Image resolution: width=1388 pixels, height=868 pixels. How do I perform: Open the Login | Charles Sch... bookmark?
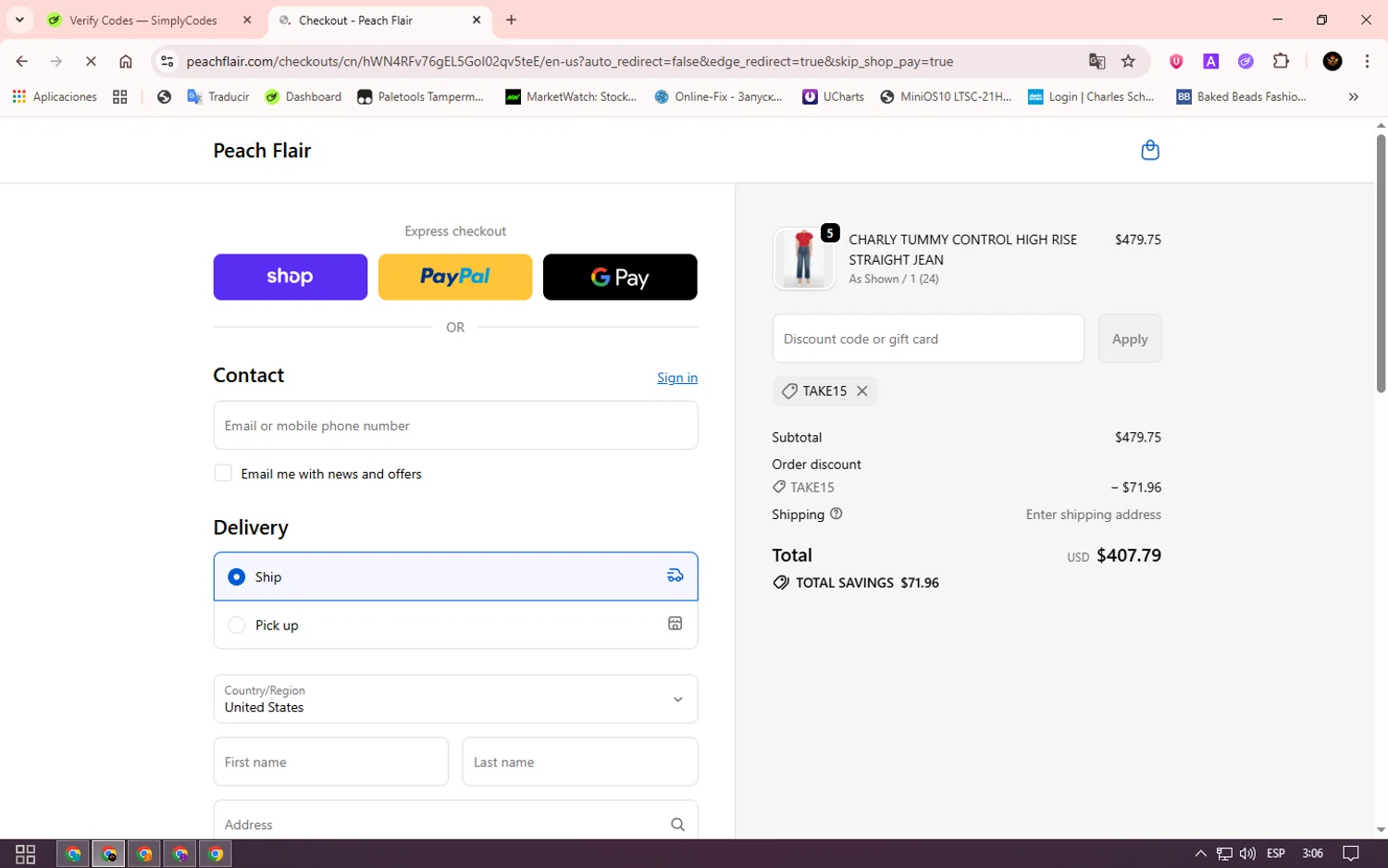pyautogui.click(x=1091, y=96)
